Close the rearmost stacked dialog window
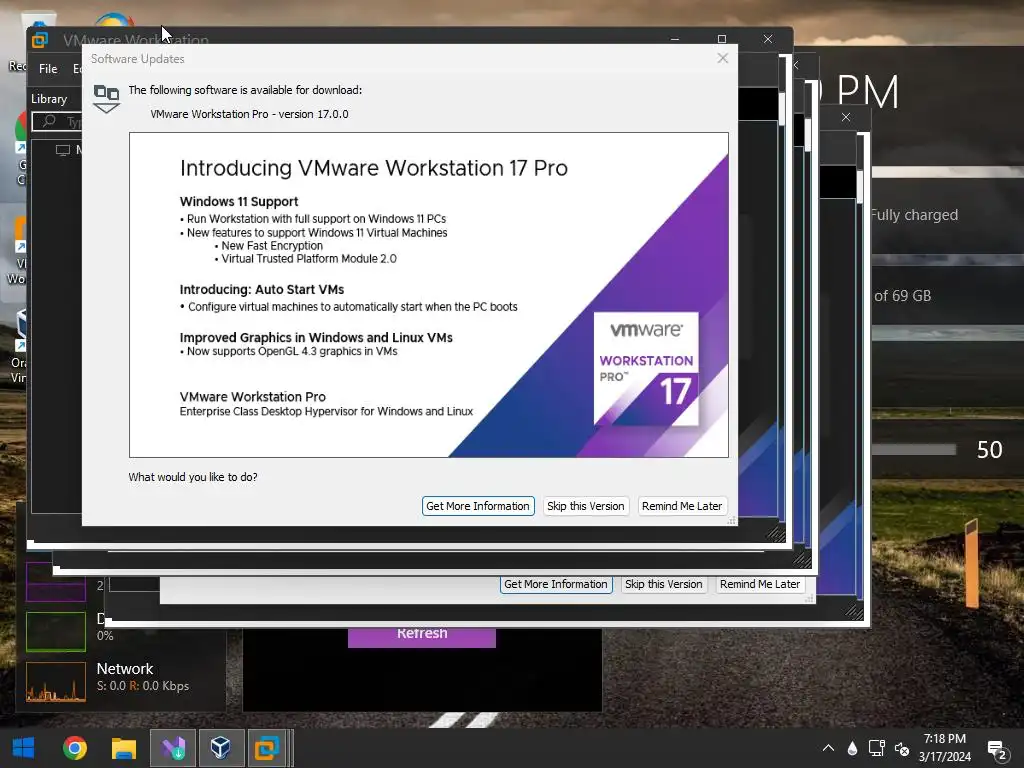 point(846,117)
